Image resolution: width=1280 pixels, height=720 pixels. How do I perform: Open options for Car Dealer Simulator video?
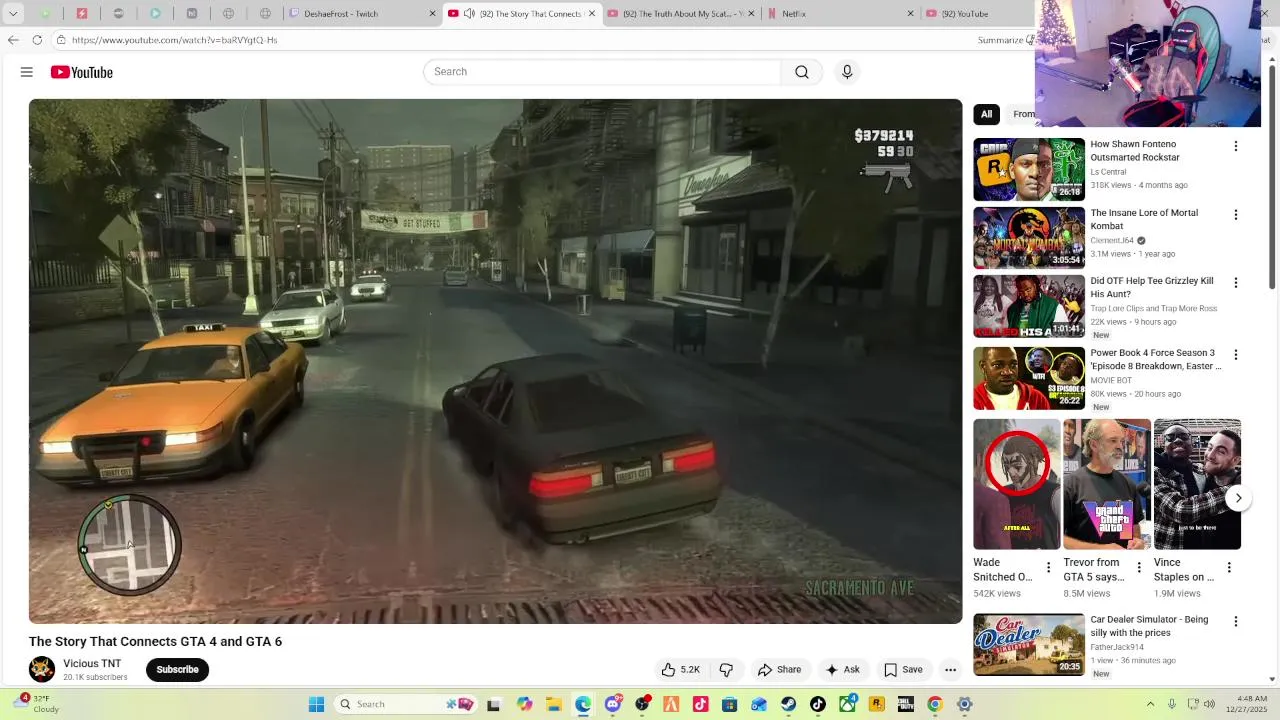click(1235, 622)
